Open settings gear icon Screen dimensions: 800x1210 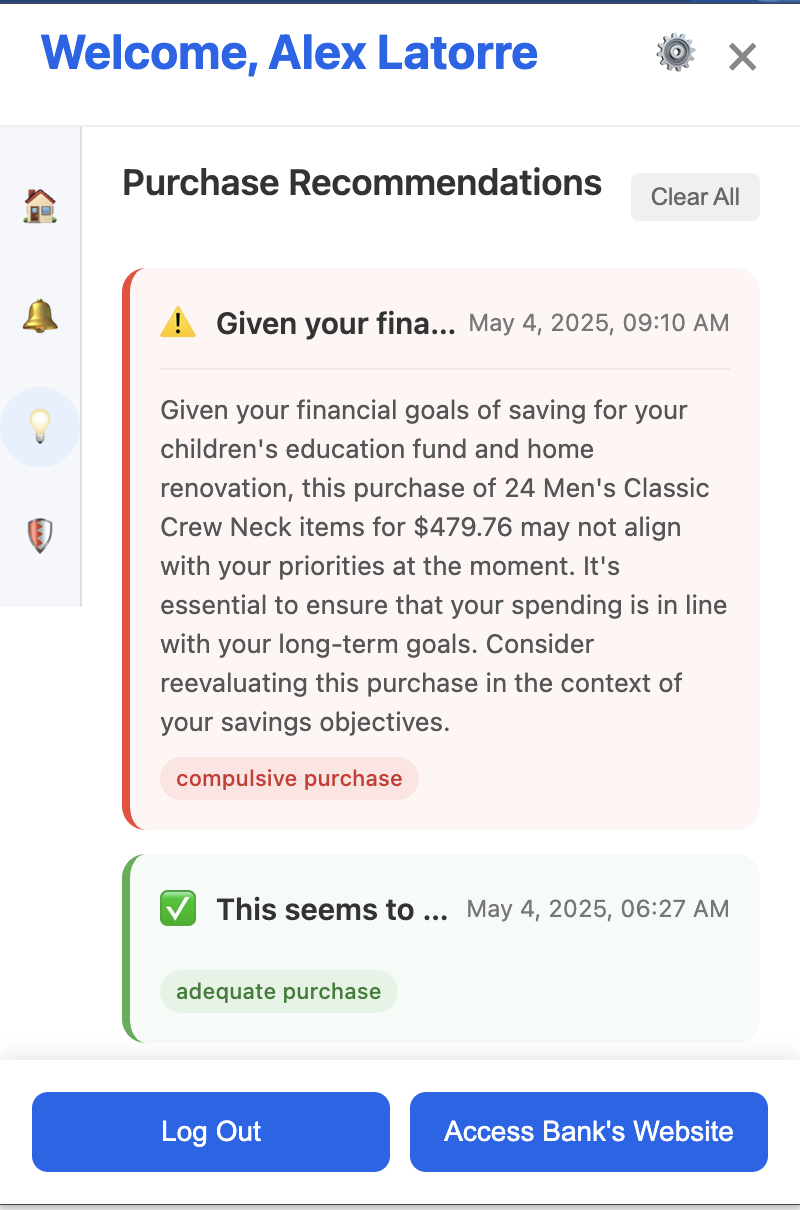click(676, 53)
